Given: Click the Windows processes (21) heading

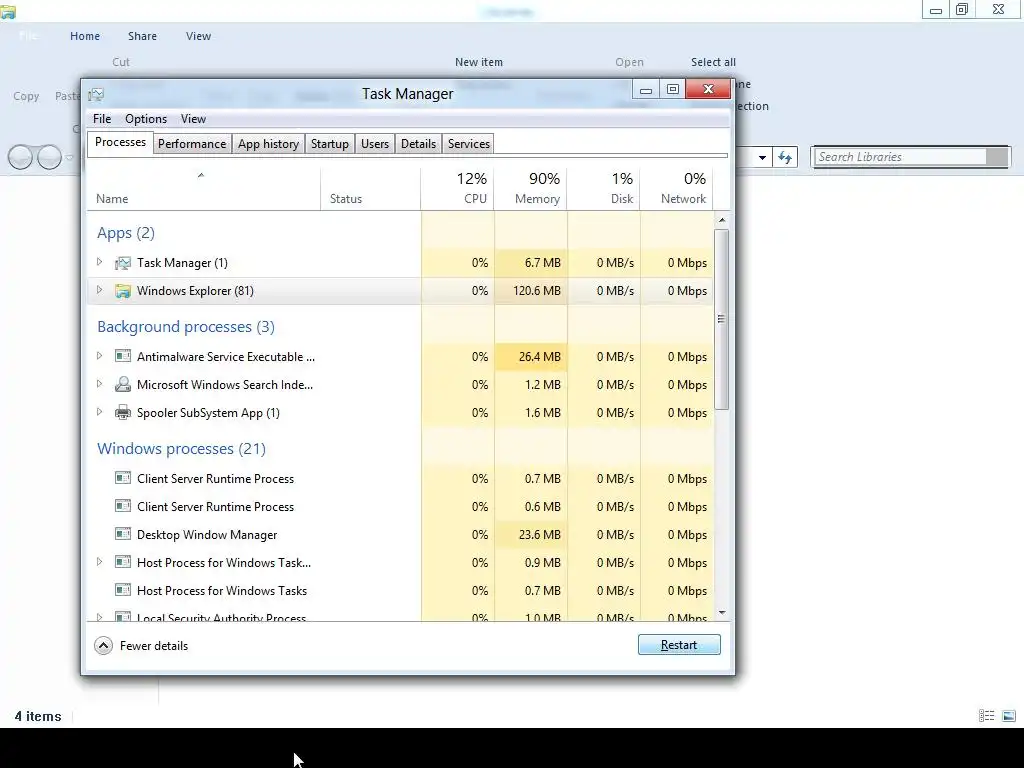Looking at the screenshot, I should 182,449.
